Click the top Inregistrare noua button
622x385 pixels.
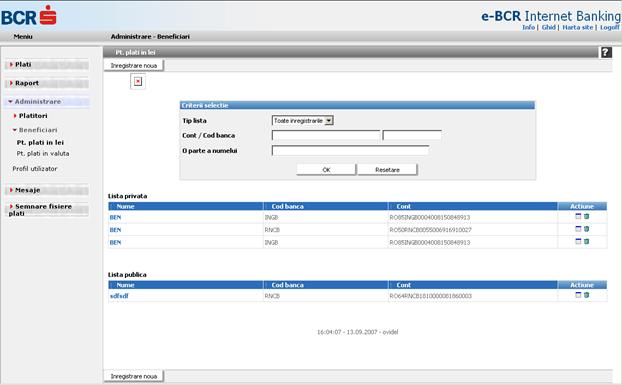134,65
